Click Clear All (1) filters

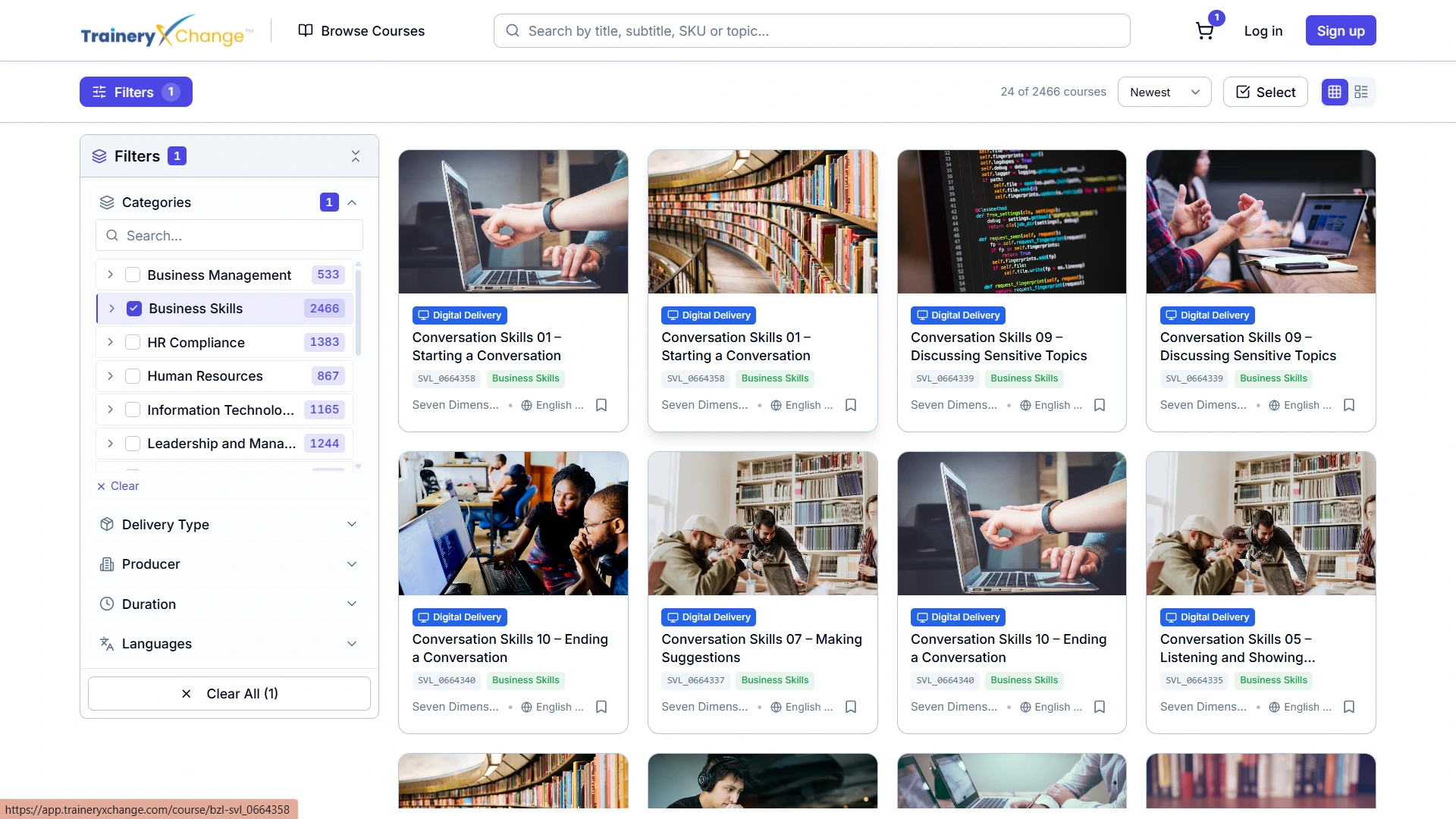tap(229, 694)
